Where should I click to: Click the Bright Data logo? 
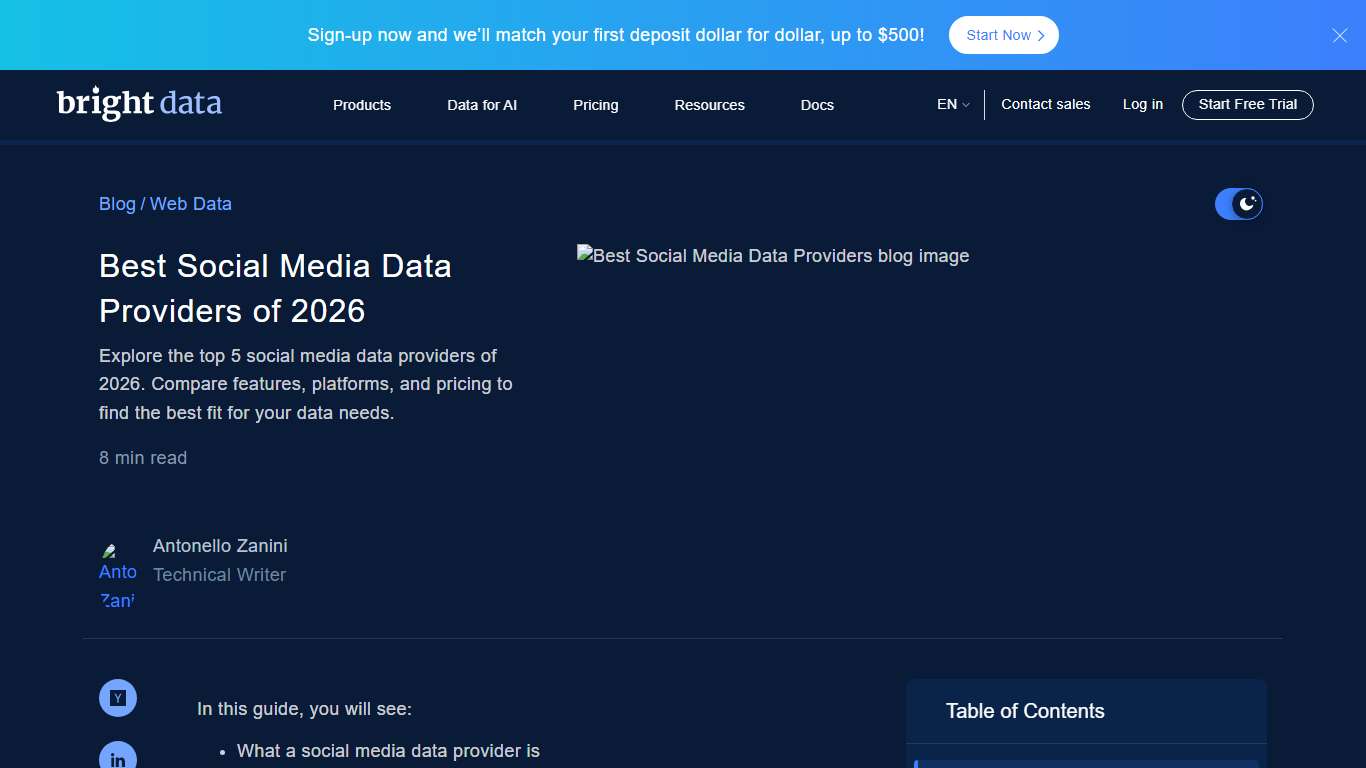point(139,103)
